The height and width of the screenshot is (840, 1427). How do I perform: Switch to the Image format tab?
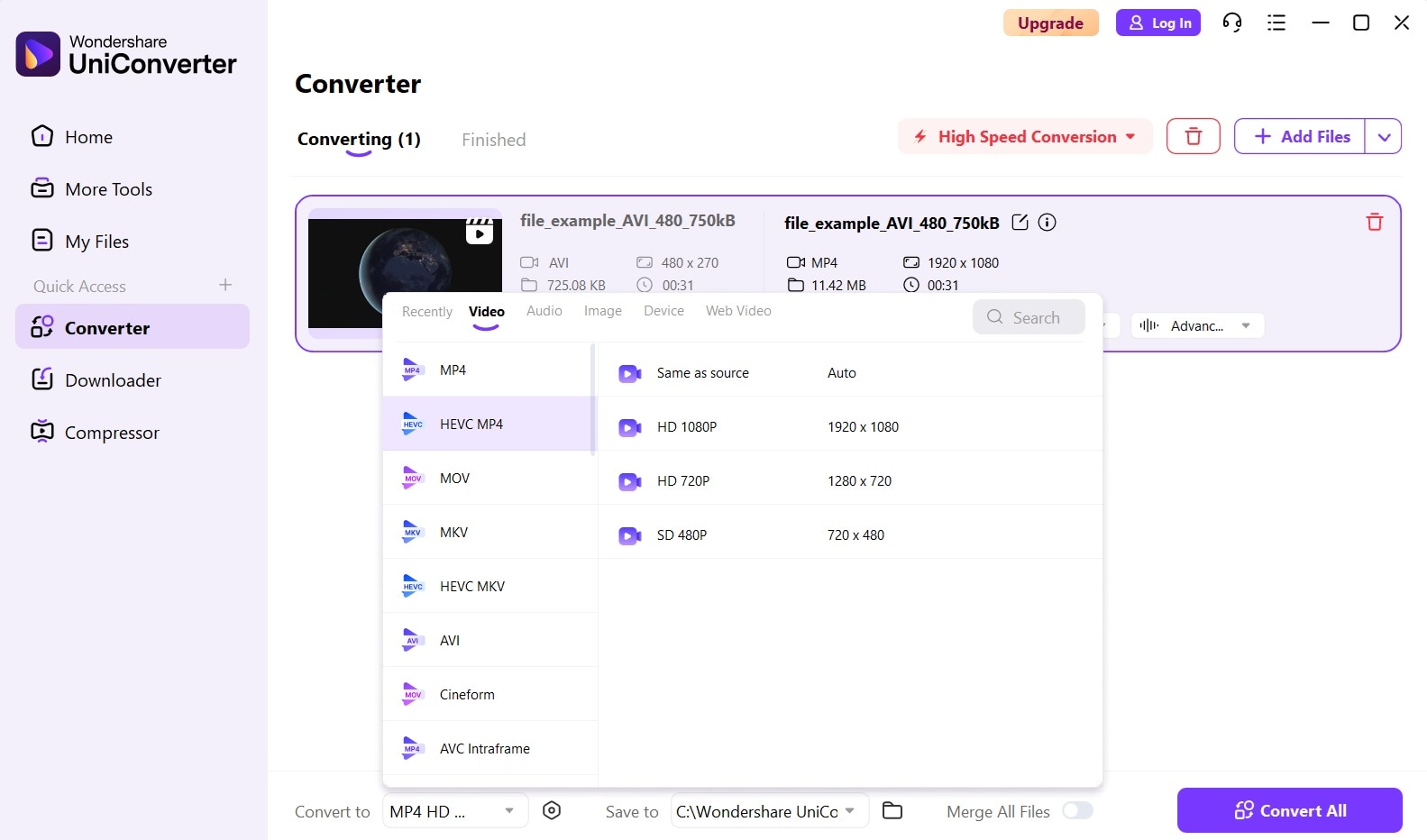coord(603,311)
